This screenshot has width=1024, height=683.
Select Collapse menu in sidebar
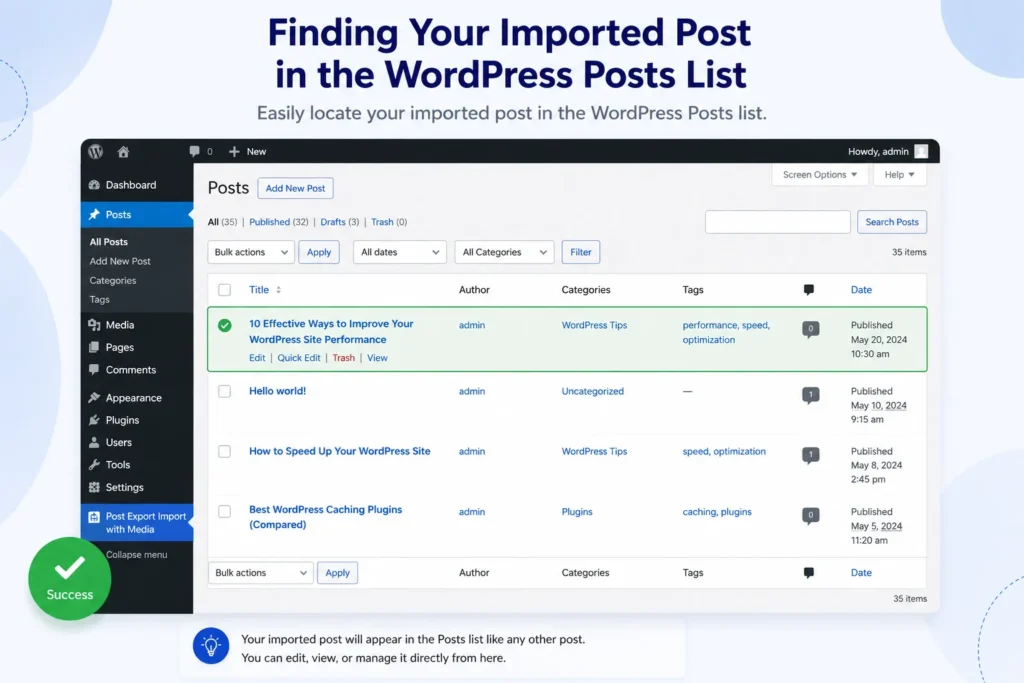click(136, 554)
